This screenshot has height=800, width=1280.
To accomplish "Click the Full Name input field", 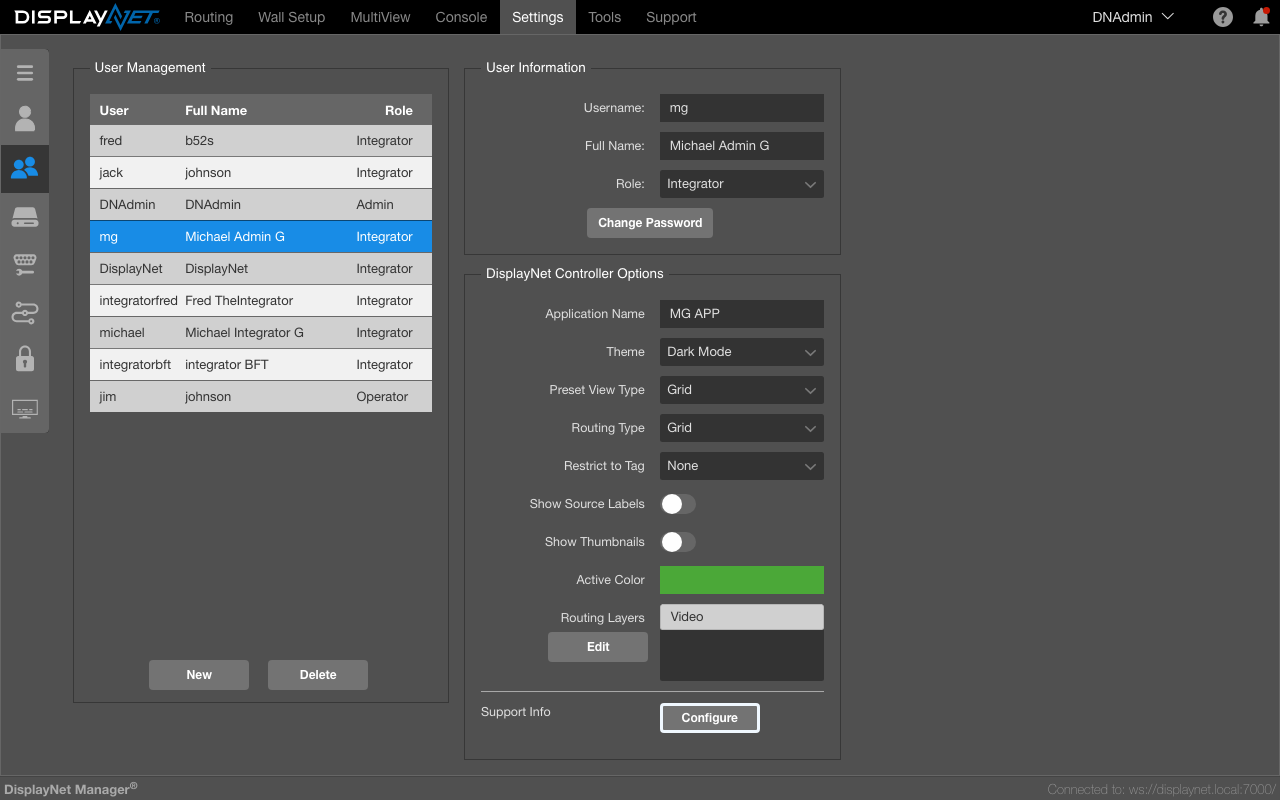I will (742, 146).
